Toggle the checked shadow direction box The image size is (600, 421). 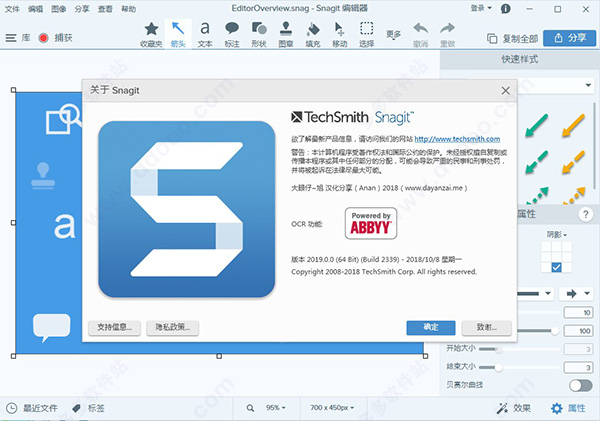556,267
